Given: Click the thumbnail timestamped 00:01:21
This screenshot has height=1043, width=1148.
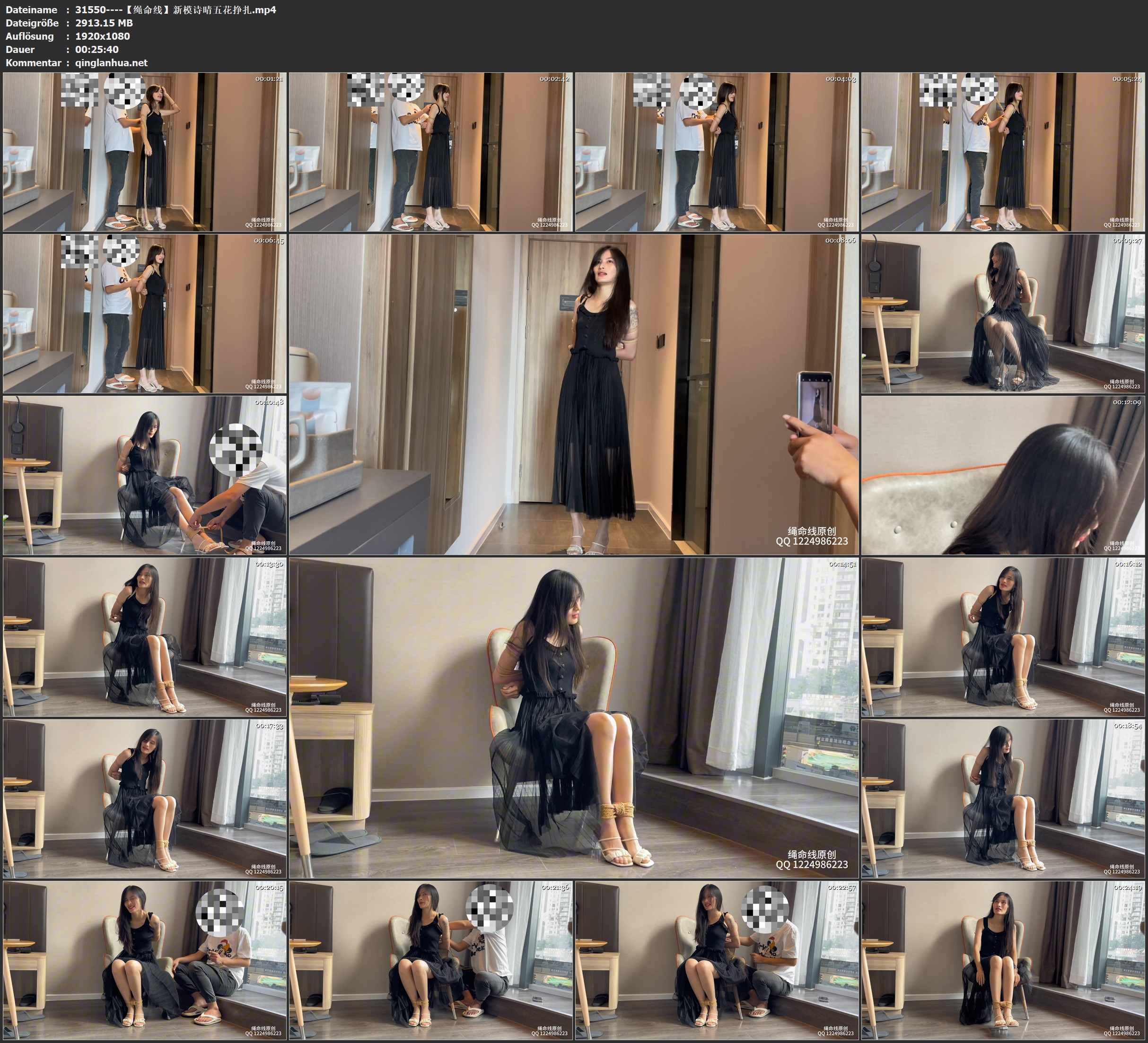Looking at the screenshot, I should tap(145, 151).
